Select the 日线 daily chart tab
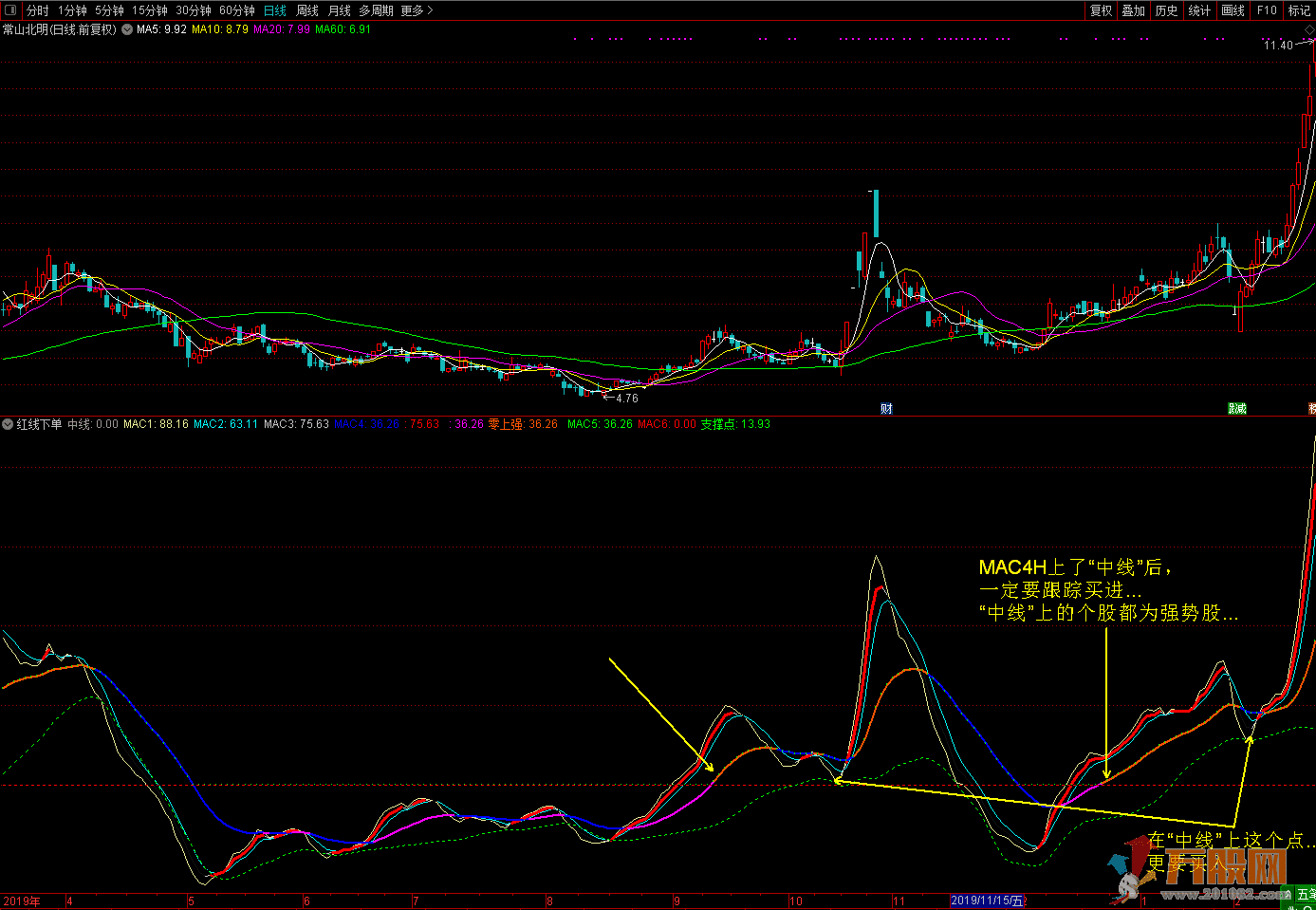Viewport: 1316px width, 910px height. pos(275,10)
